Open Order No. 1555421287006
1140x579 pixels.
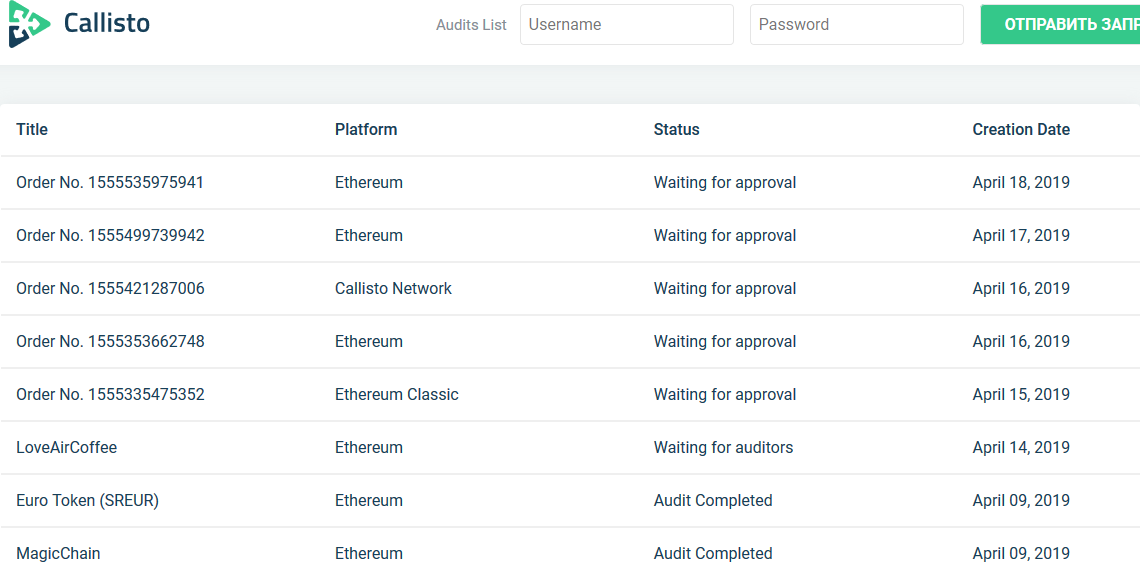coord(111,289)
